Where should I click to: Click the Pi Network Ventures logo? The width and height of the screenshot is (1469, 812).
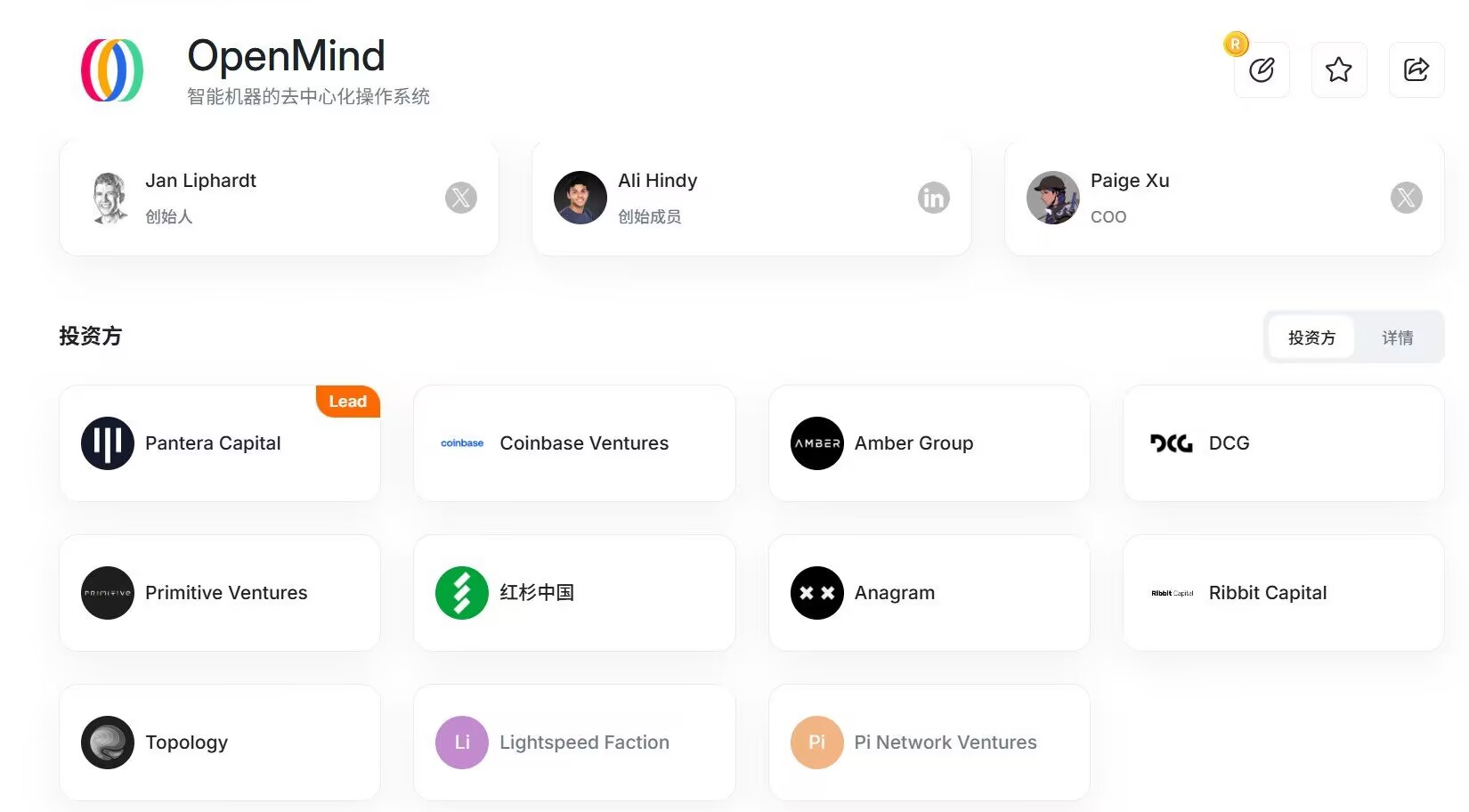(x=816, y=742)
